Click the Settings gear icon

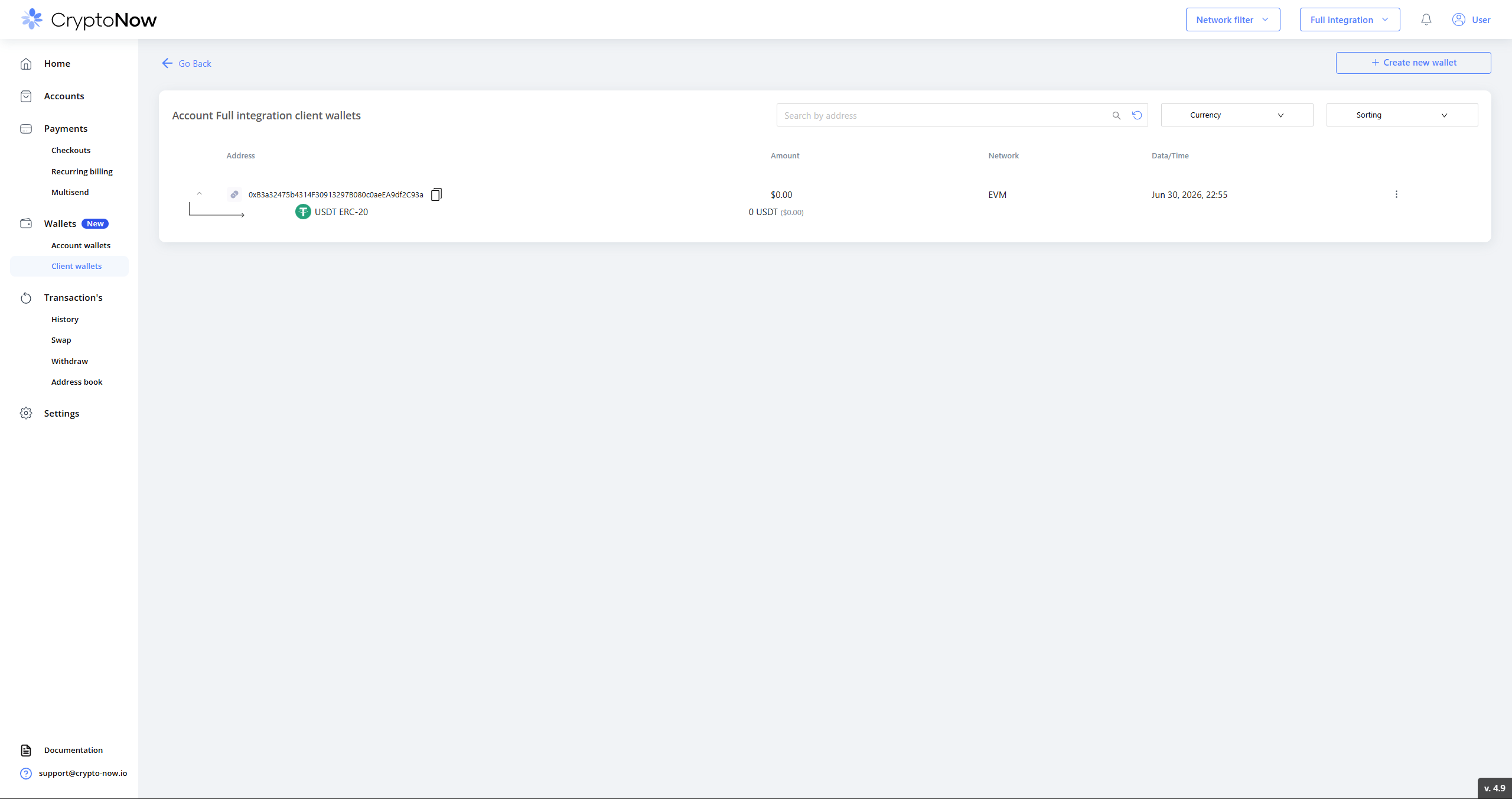coord(26,413)
